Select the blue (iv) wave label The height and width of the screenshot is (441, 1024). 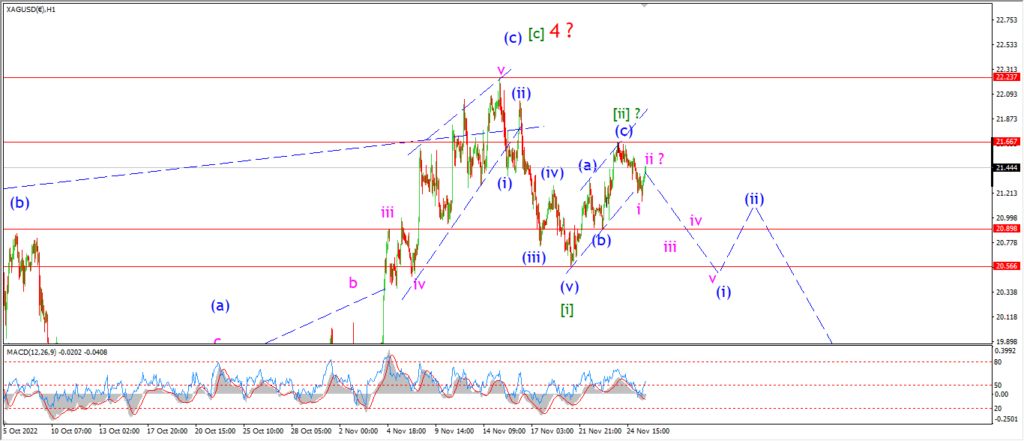click(x=552, y=173)
